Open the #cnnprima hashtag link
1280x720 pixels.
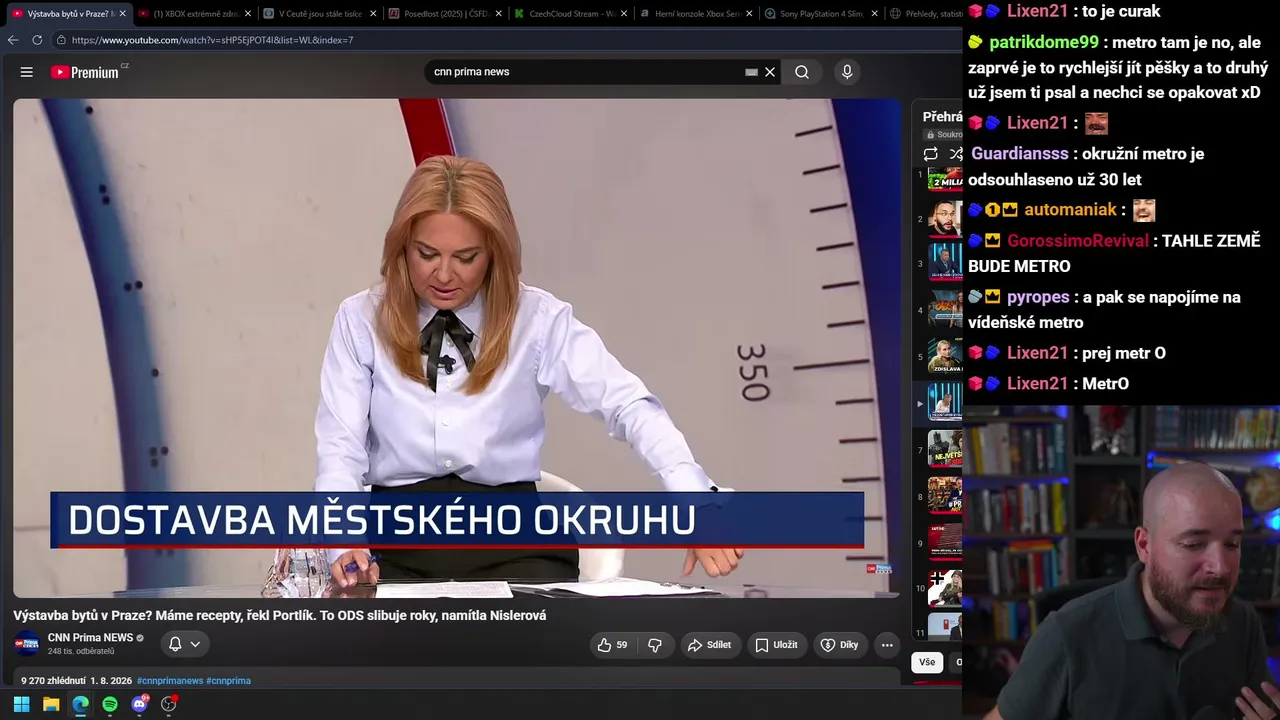pyautogui.click(x=228, y=681)
